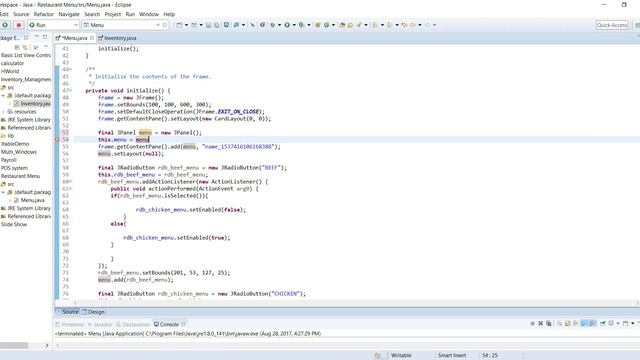The width and height of the screenshot is (640, 360).
Task: Click Collapse All in Package Explorer
Action: [17, 47]
